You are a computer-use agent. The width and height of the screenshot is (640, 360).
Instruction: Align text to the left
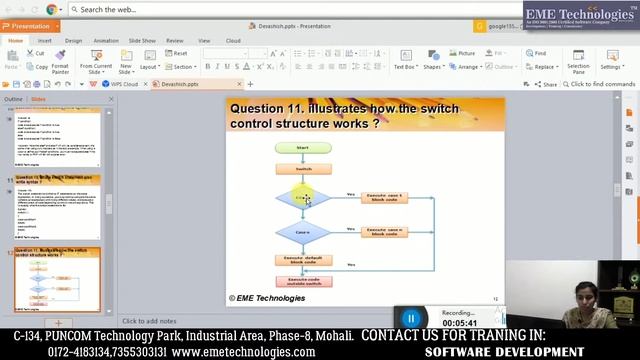[x=298, y=67]
